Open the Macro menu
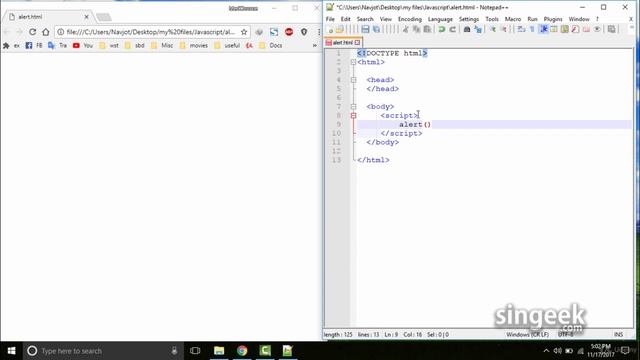The width and height of the screenshot is (640, 360). [x=513, y=19]
